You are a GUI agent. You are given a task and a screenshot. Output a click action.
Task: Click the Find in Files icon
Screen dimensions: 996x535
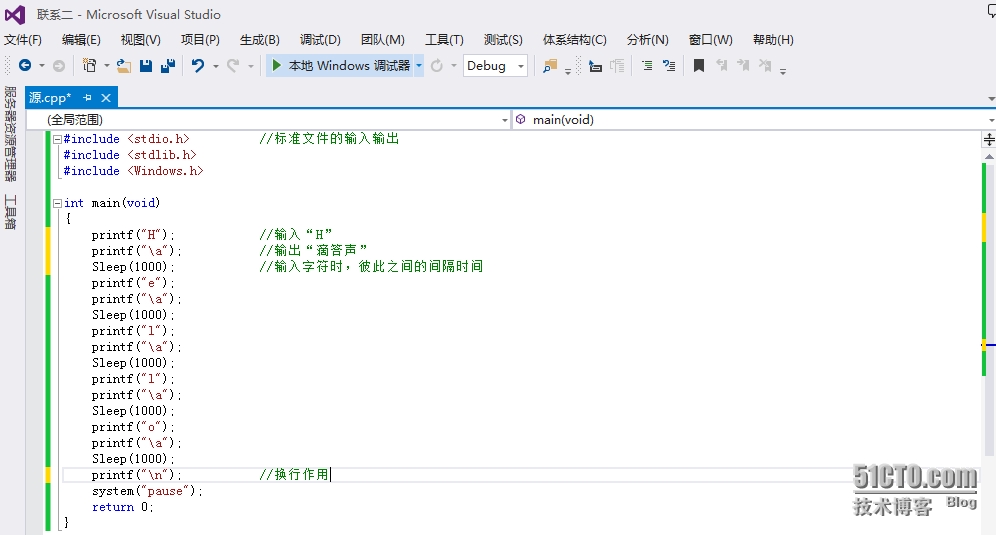point(549,65)
